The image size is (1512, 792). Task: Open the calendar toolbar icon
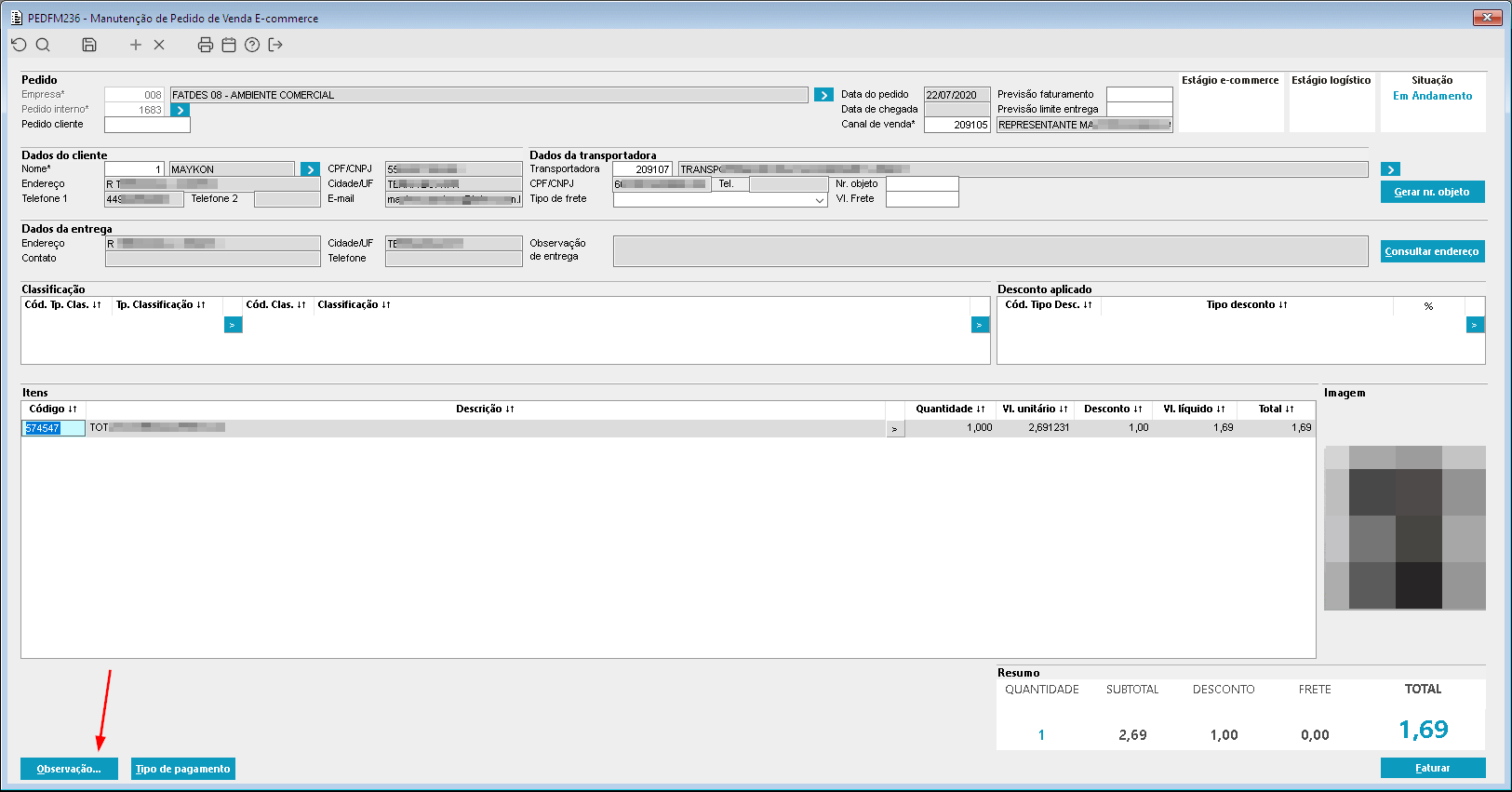(x=229, y=45)
